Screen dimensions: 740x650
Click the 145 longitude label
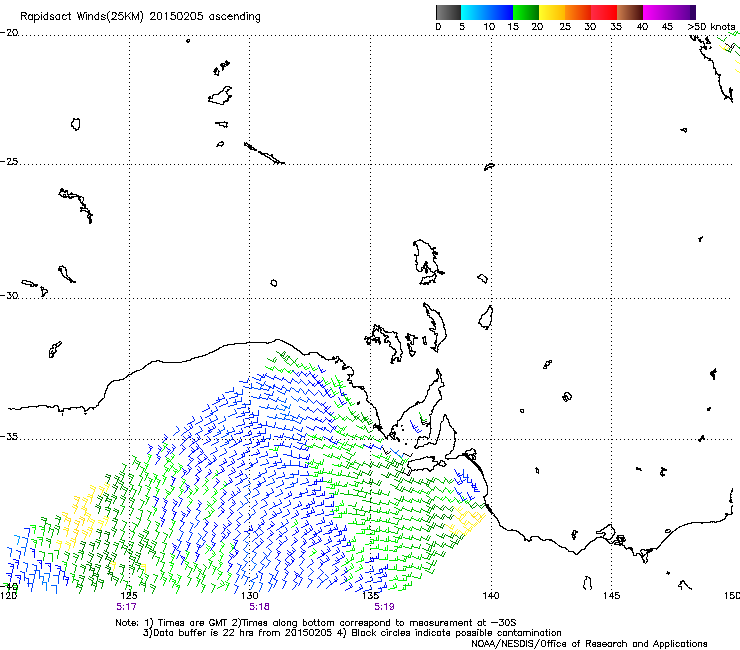pos(611,596)
